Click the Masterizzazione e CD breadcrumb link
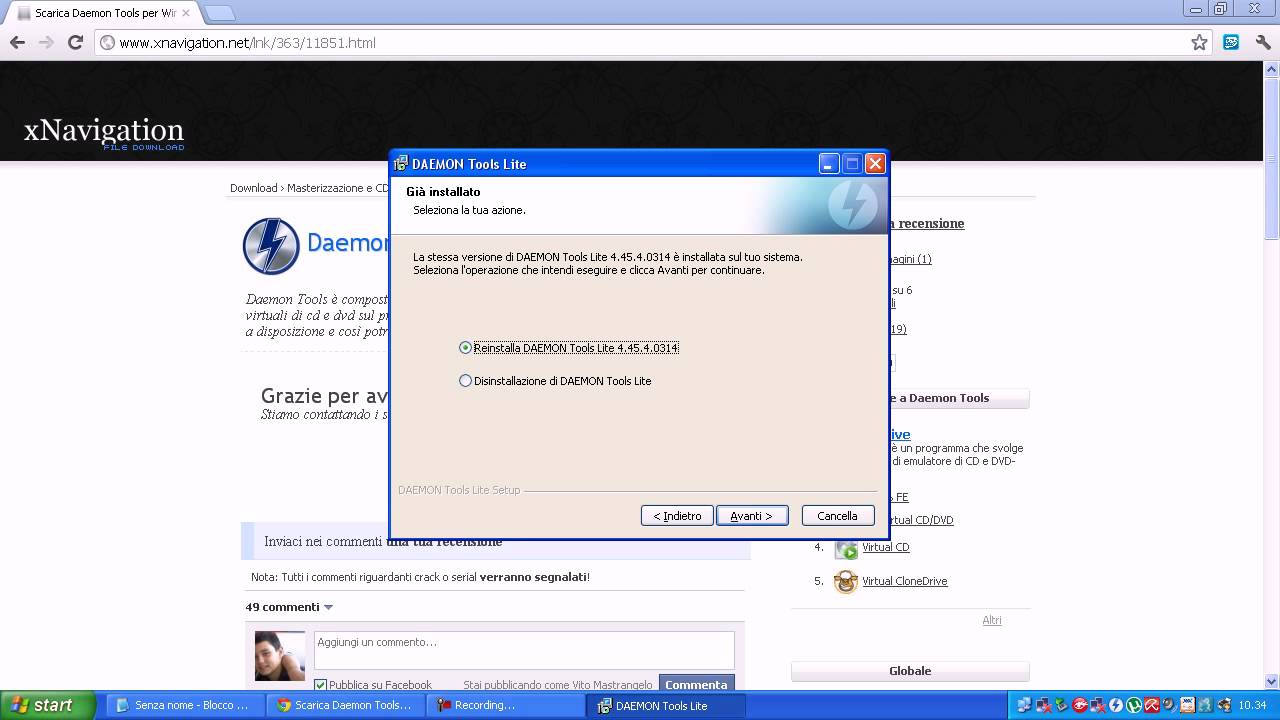This screenshot has height=720, width=1280. (x=338, y=188)
